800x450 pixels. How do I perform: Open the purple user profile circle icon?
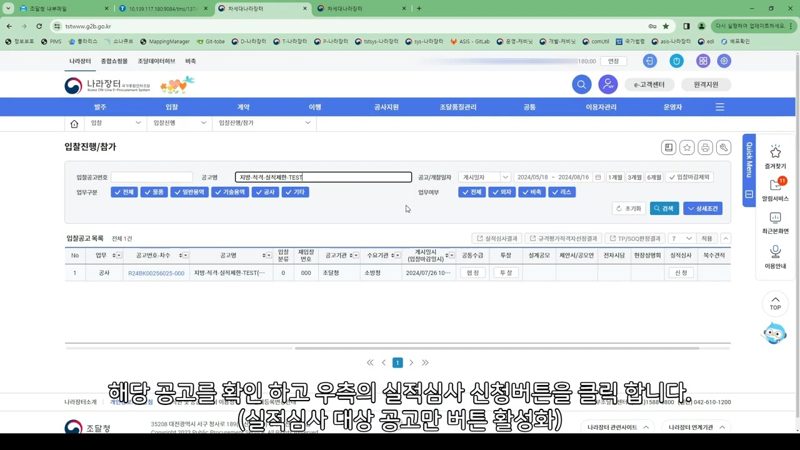608,84
